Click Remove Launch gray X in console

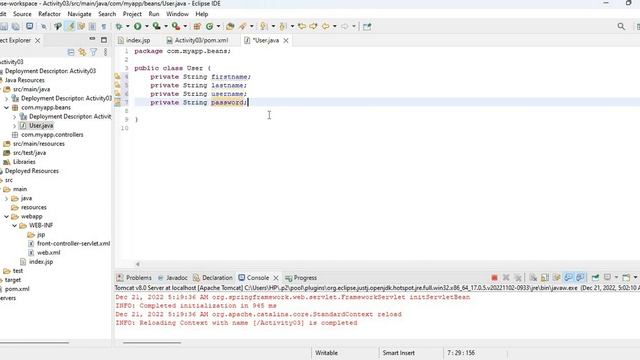[x=506, y=278]
